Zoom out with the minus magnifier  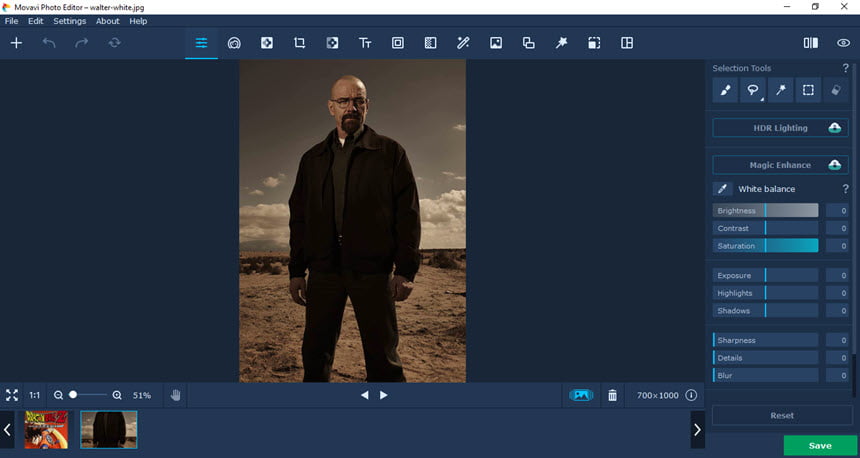coord(58,395)
